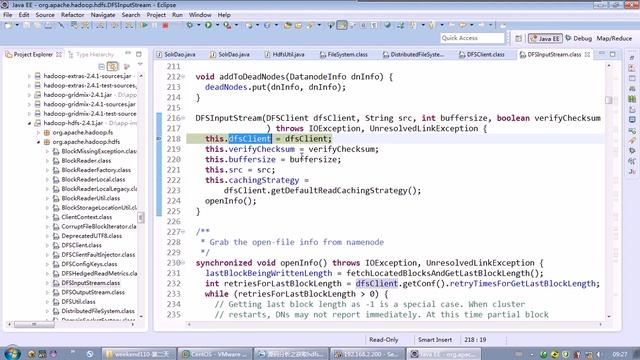
Task: Select DFSInputStream.class in Project Explorer
Action: click(x=91, y=283)
